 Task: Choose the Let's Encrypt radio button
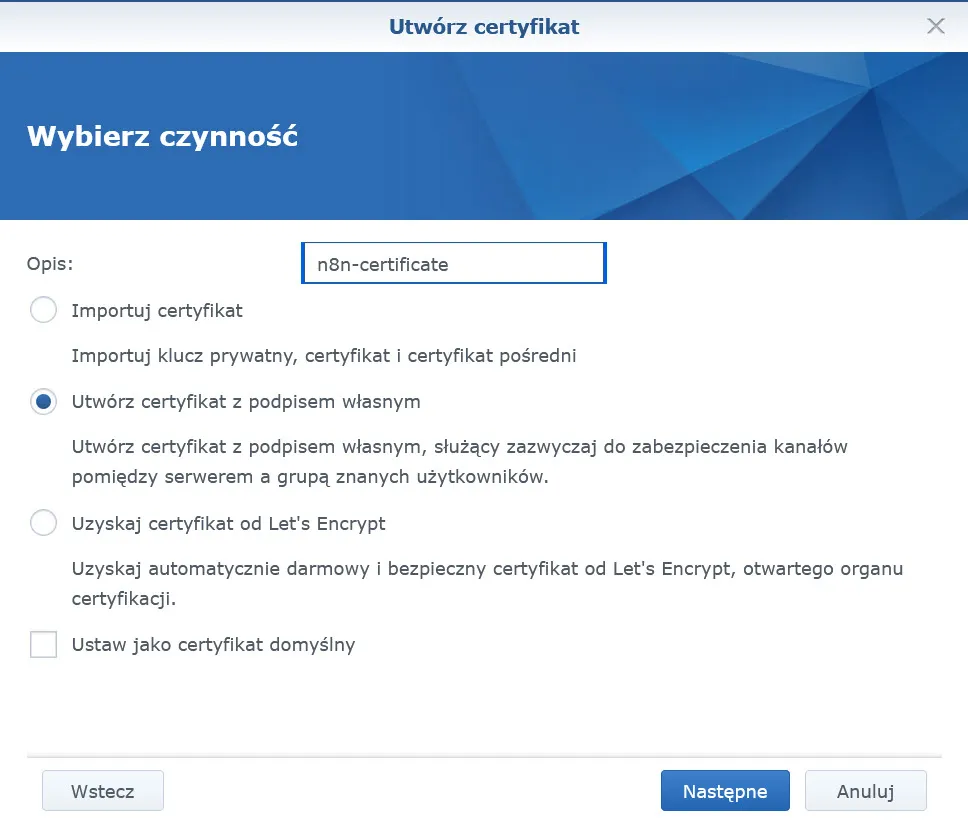point(44,523)
